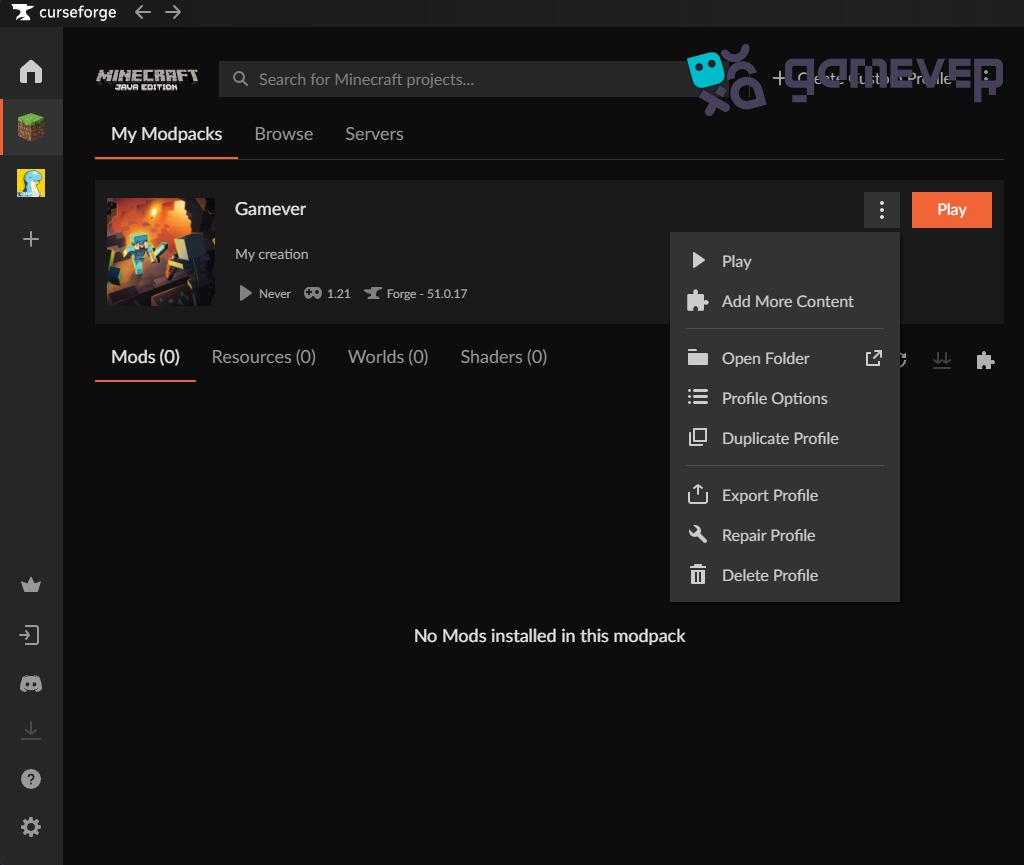Open the Shaders (0) tab
The width and height of the screenshot is (1024, 865).
[x=504, y=356]
